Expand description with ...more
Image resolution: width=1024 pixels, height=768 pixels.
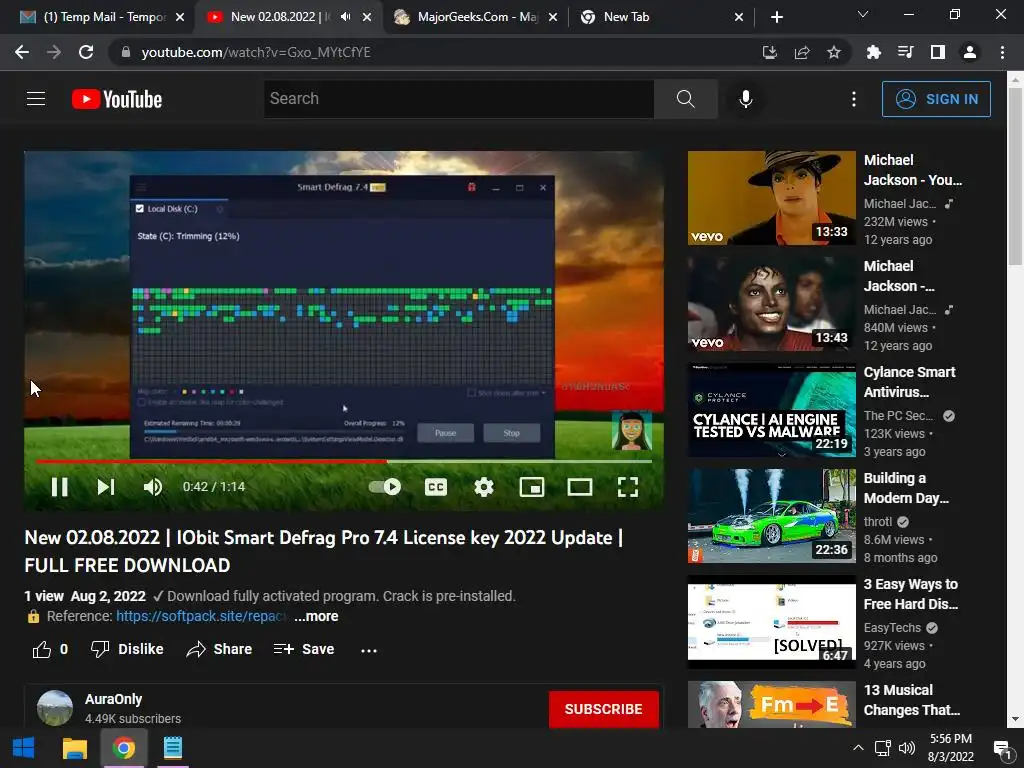click(316, 616)
